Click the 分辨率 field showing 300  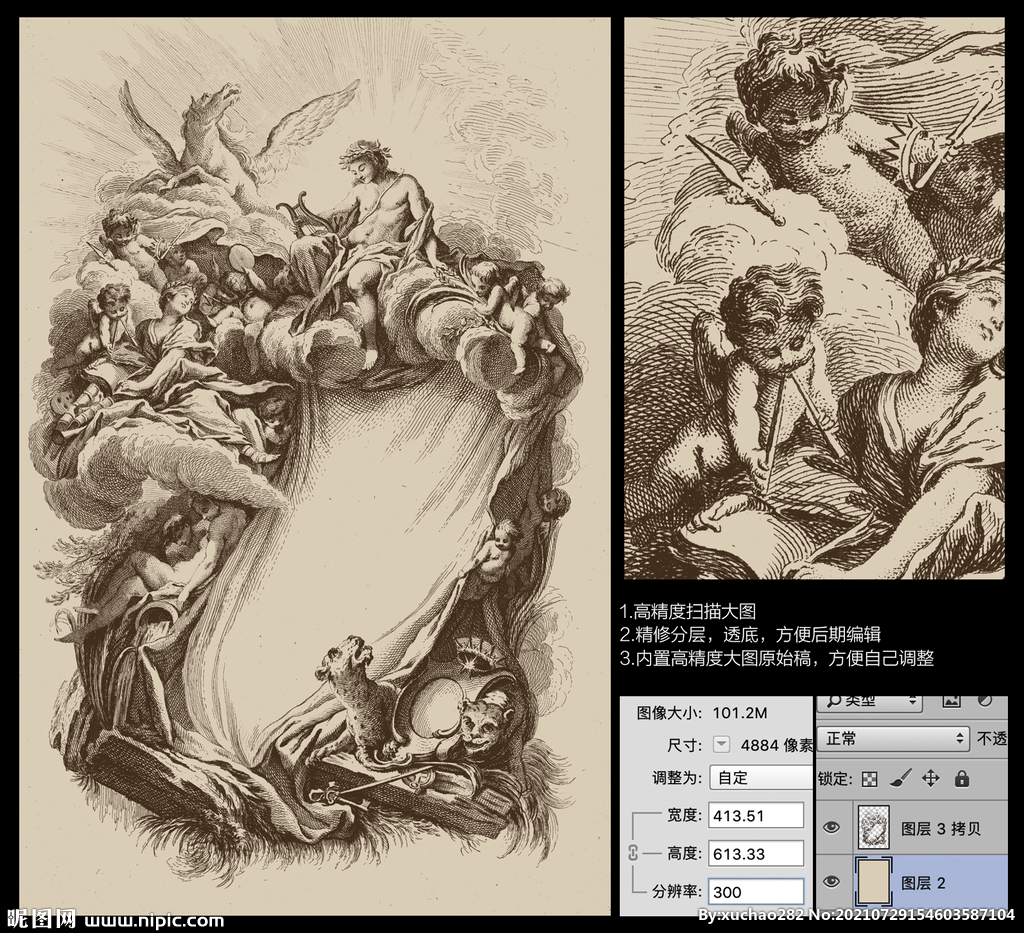click(756, 892)
